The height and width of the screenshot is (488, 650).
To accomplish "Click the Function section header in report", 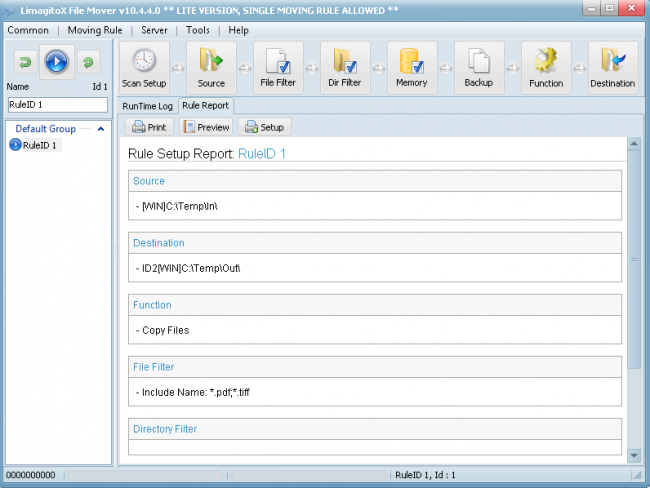I will [375, 305].
